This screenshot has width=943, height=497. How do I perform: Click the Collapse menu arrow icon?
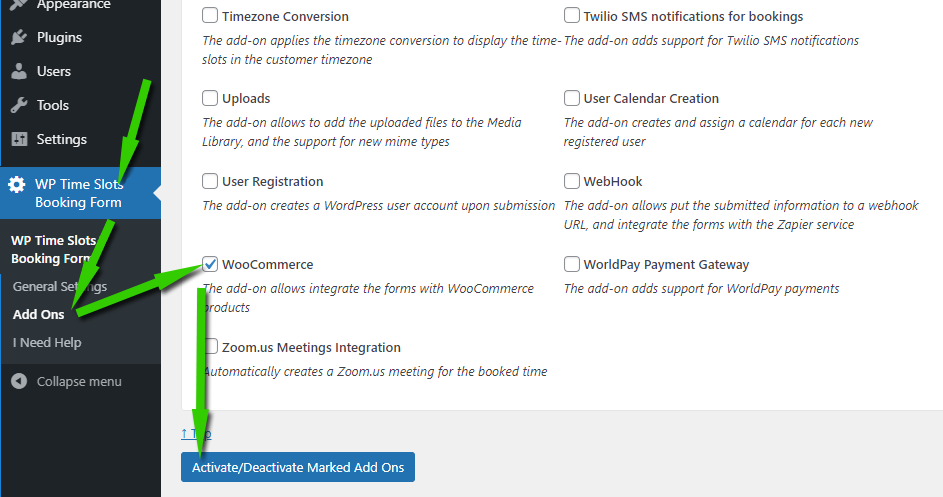[x=18, y=381]
